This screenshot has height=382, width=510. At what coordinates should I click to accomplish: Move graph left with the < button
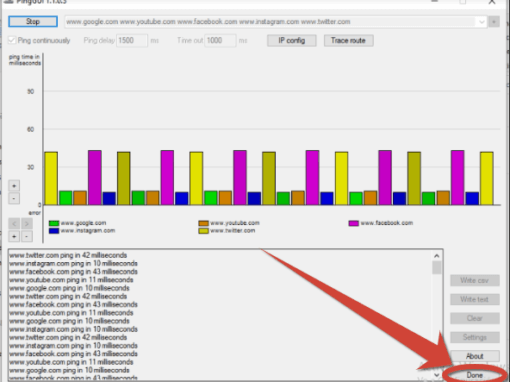coord(14,224)
